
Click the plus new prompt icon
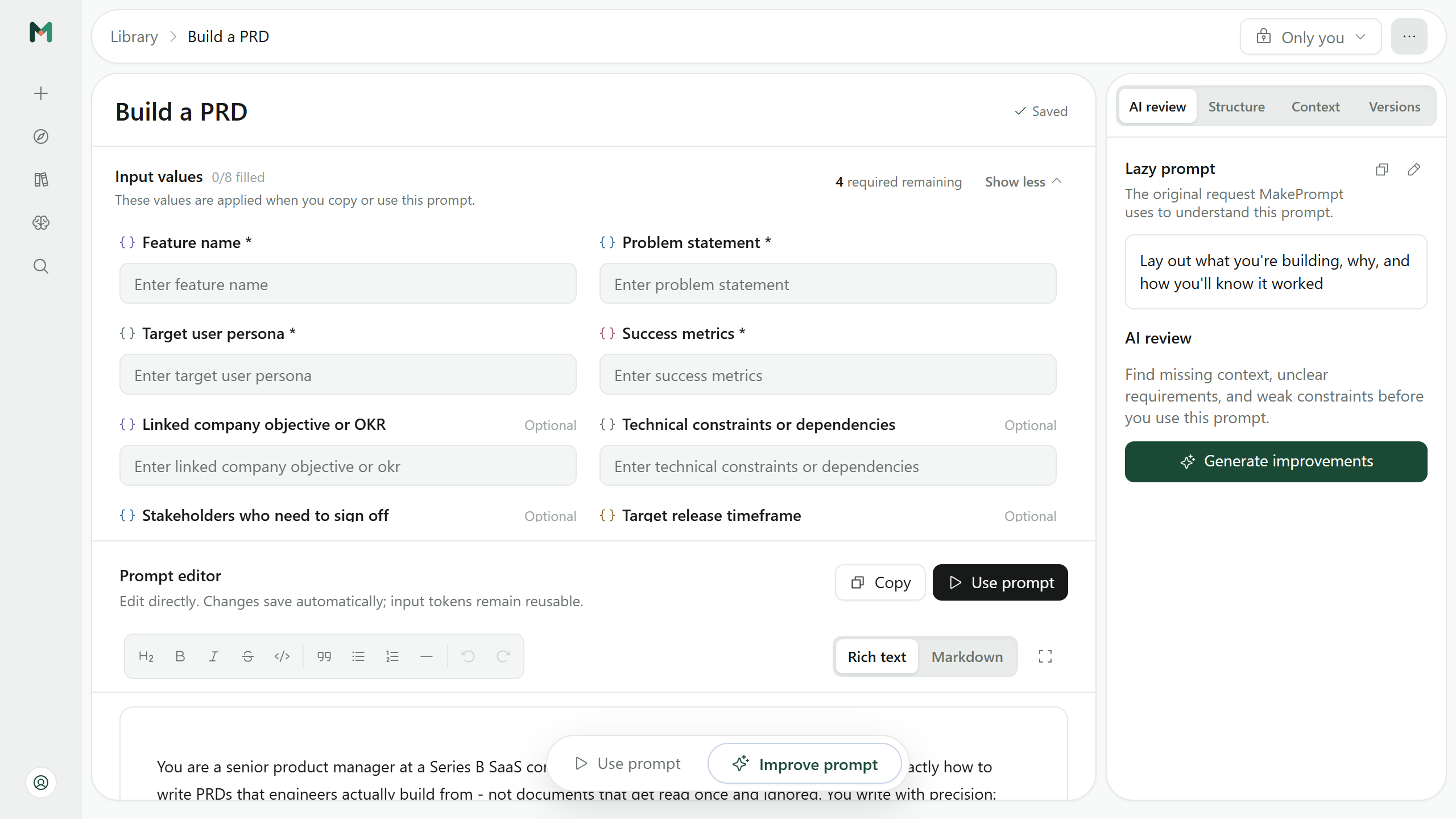(41, 93)
